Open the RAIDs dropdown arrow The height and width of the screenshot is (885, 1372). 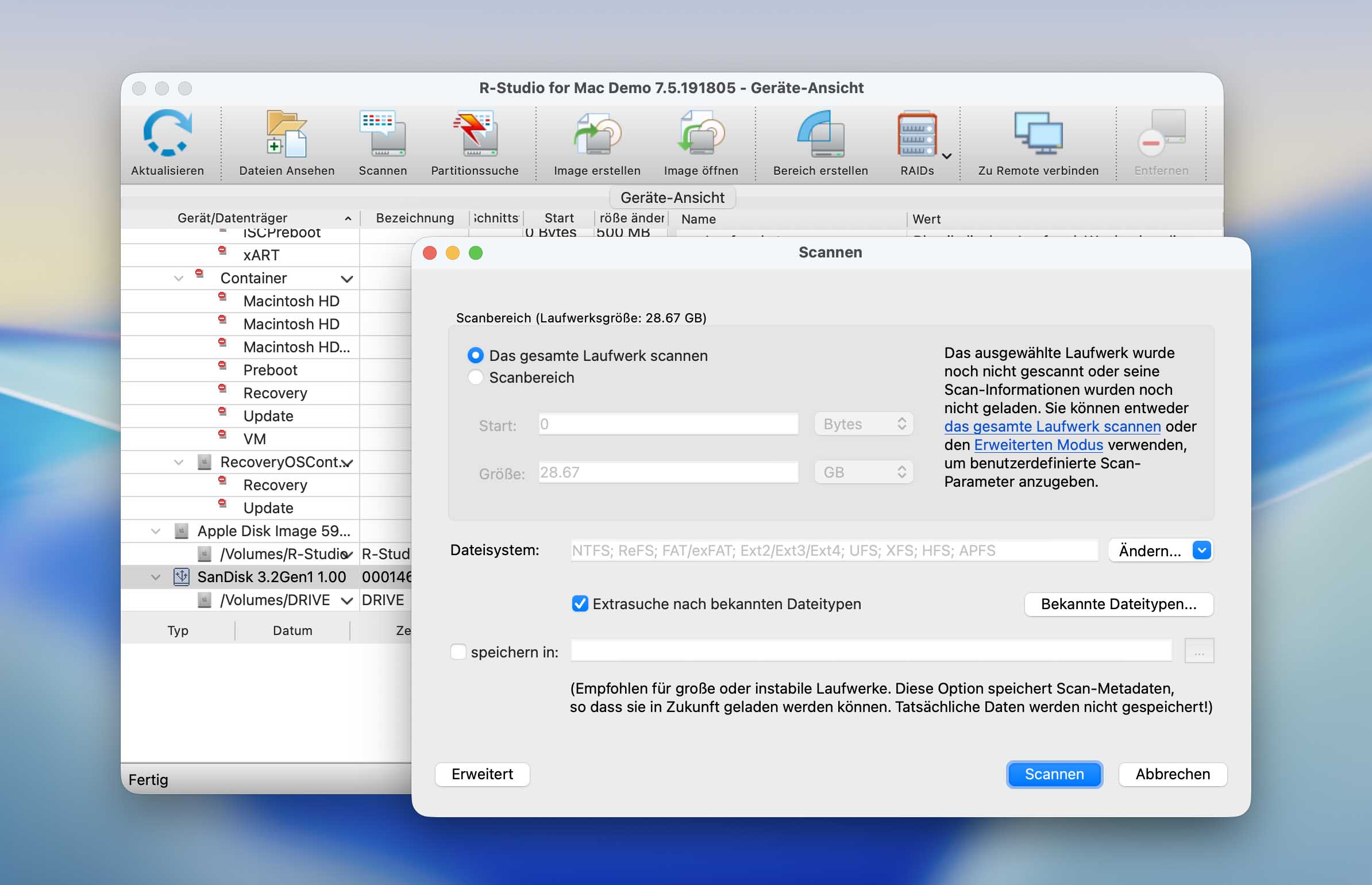(947, 156)
